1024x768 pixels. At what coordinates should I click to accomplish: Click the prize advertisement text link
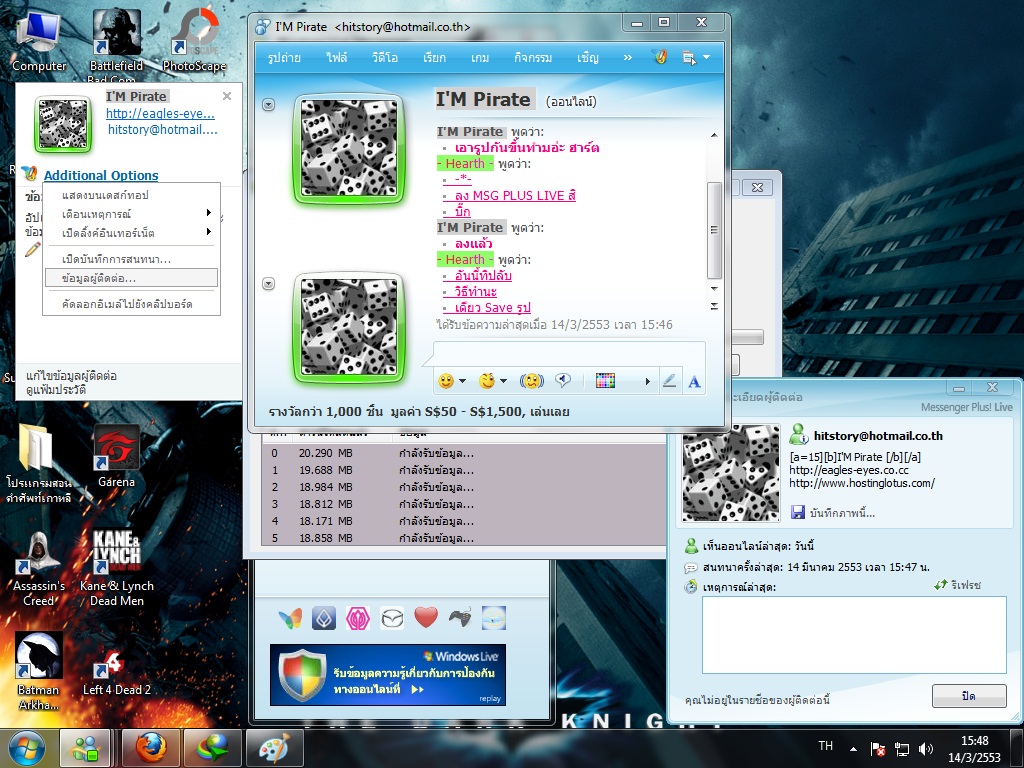tap(419, 411)
